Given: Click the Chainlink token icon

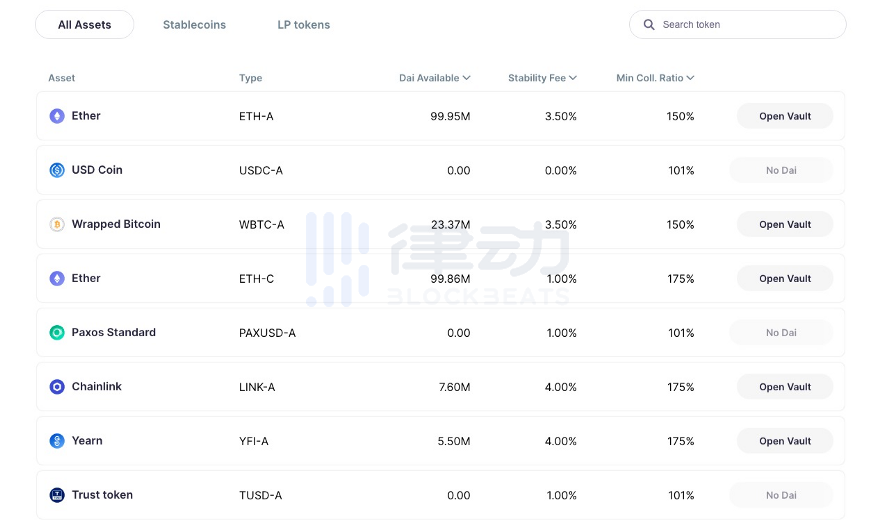Looking at the screenshot, I should pyautogui.click(x=57, y=386).
